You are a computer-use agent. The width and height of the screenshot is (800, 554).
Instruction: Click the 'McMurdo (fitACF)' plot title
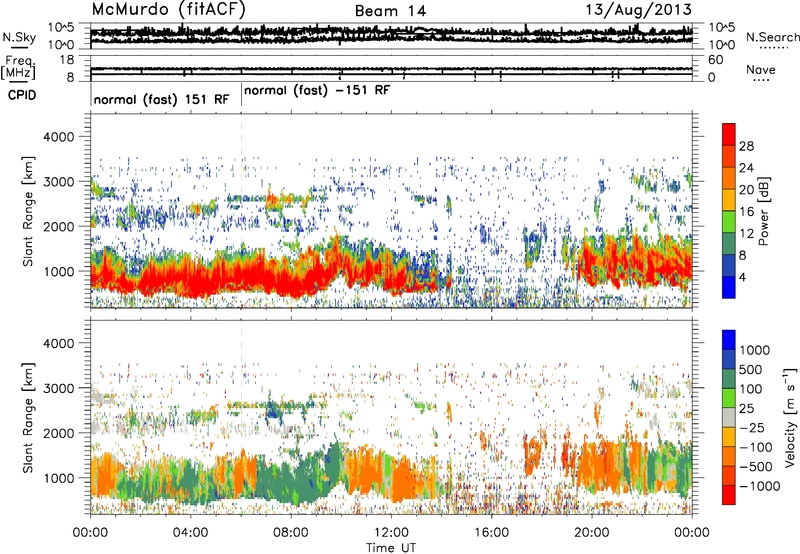[x=168, y=10]
